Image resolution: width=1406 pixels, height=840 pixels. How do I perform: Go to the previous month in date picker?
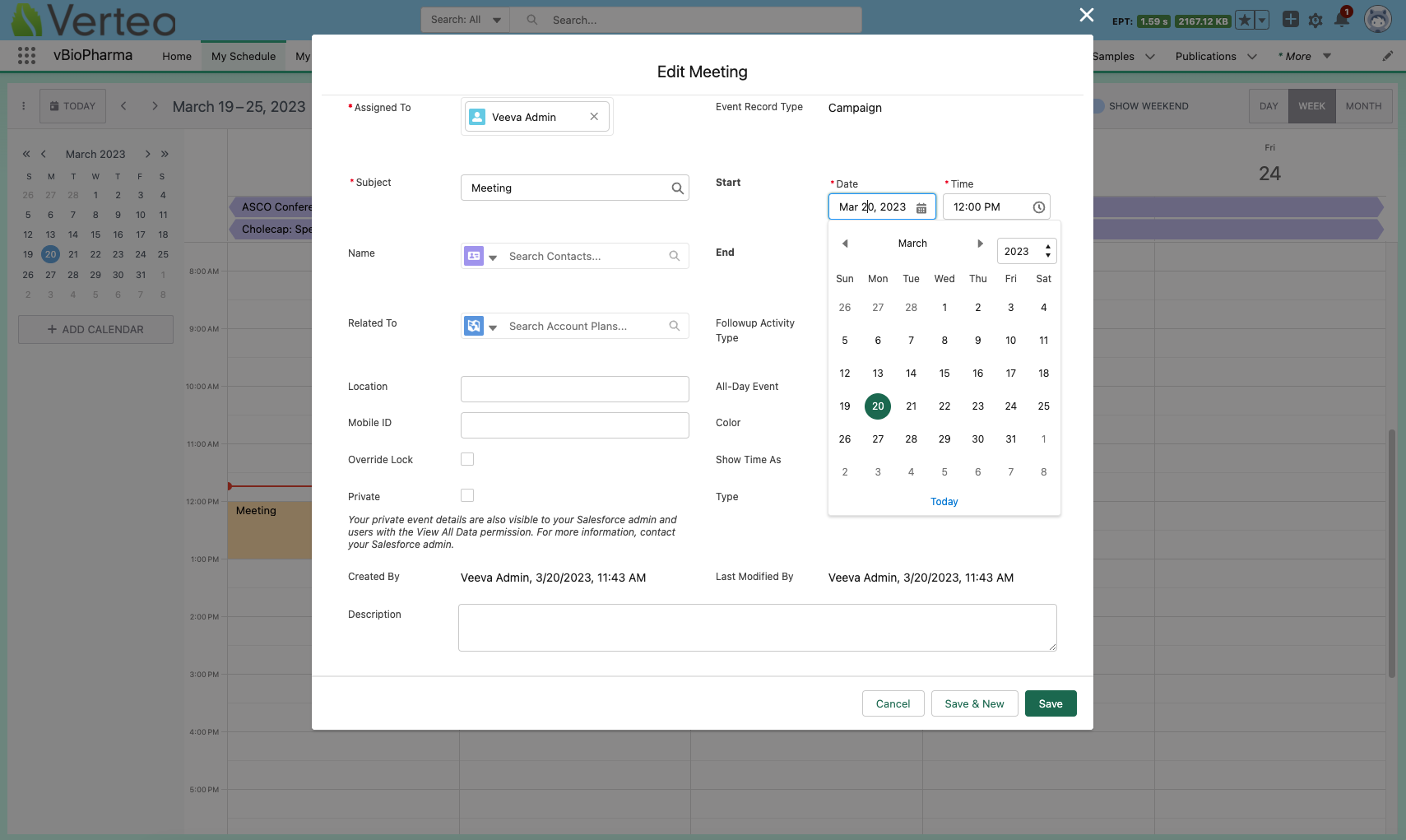845,244
